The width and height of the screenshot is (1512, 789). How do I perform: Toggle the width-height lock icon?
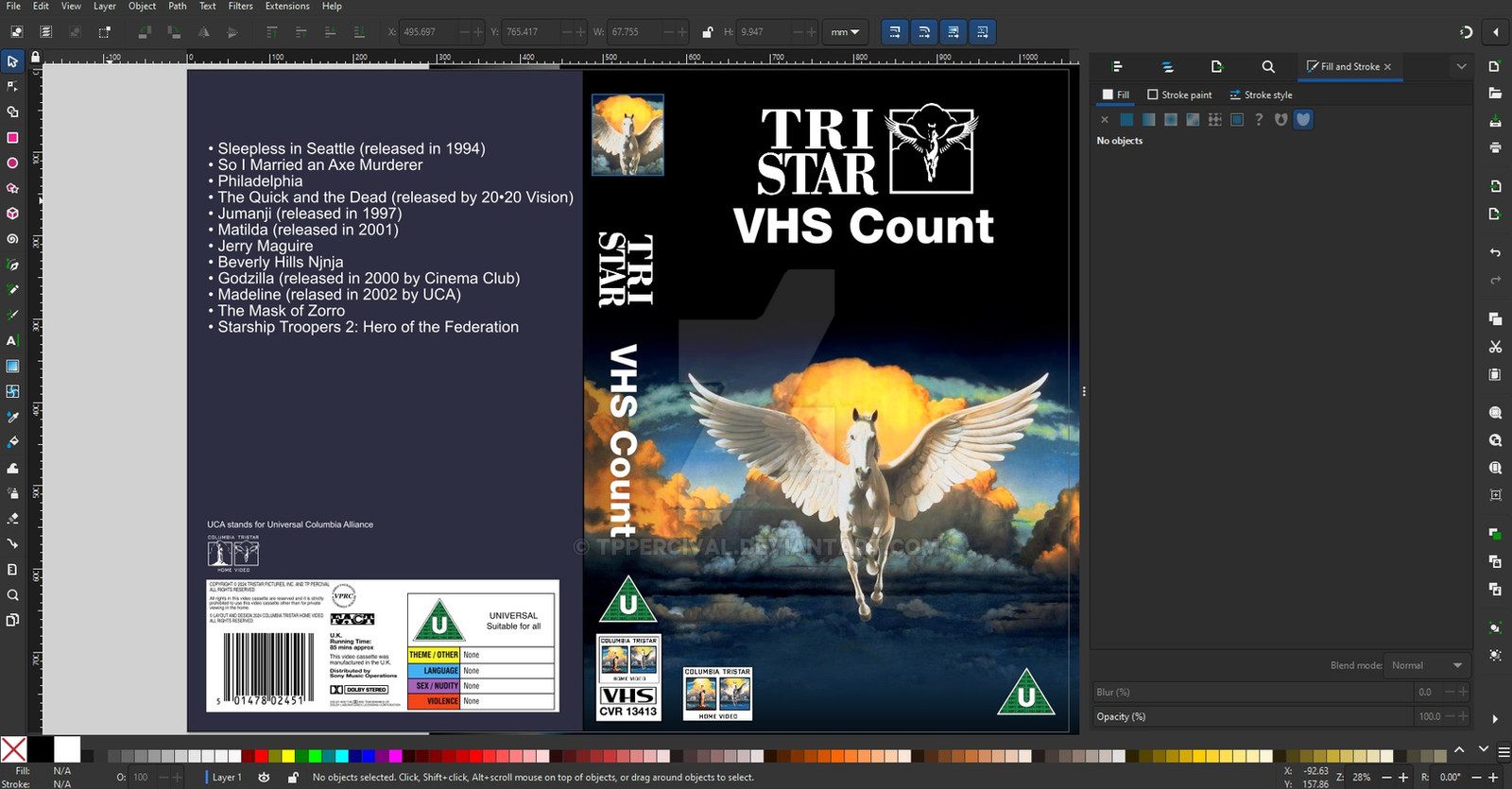[707, 32]
